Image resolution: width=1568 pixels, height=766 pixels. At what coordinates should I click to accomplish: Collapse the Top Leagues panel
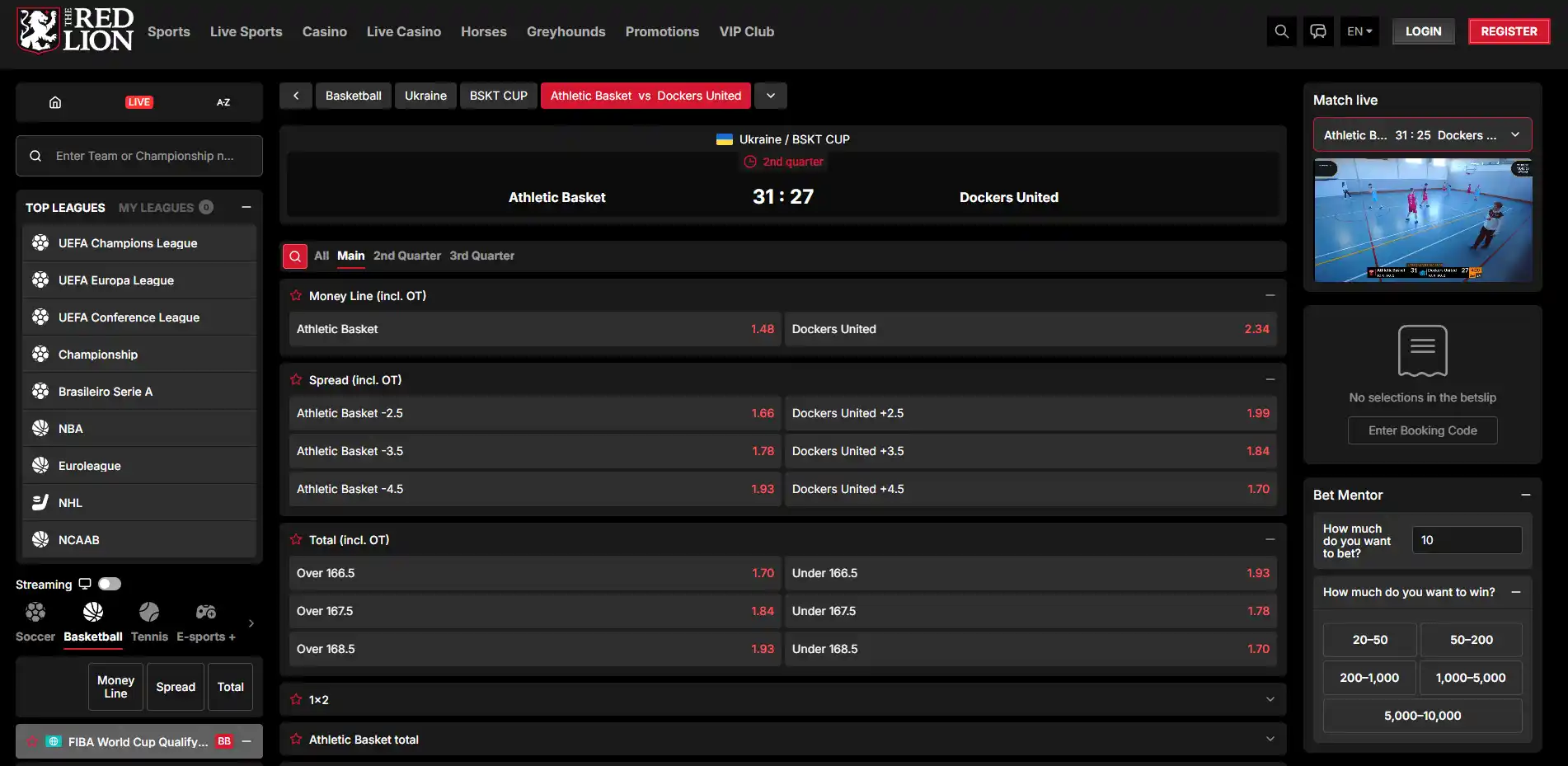246,207
